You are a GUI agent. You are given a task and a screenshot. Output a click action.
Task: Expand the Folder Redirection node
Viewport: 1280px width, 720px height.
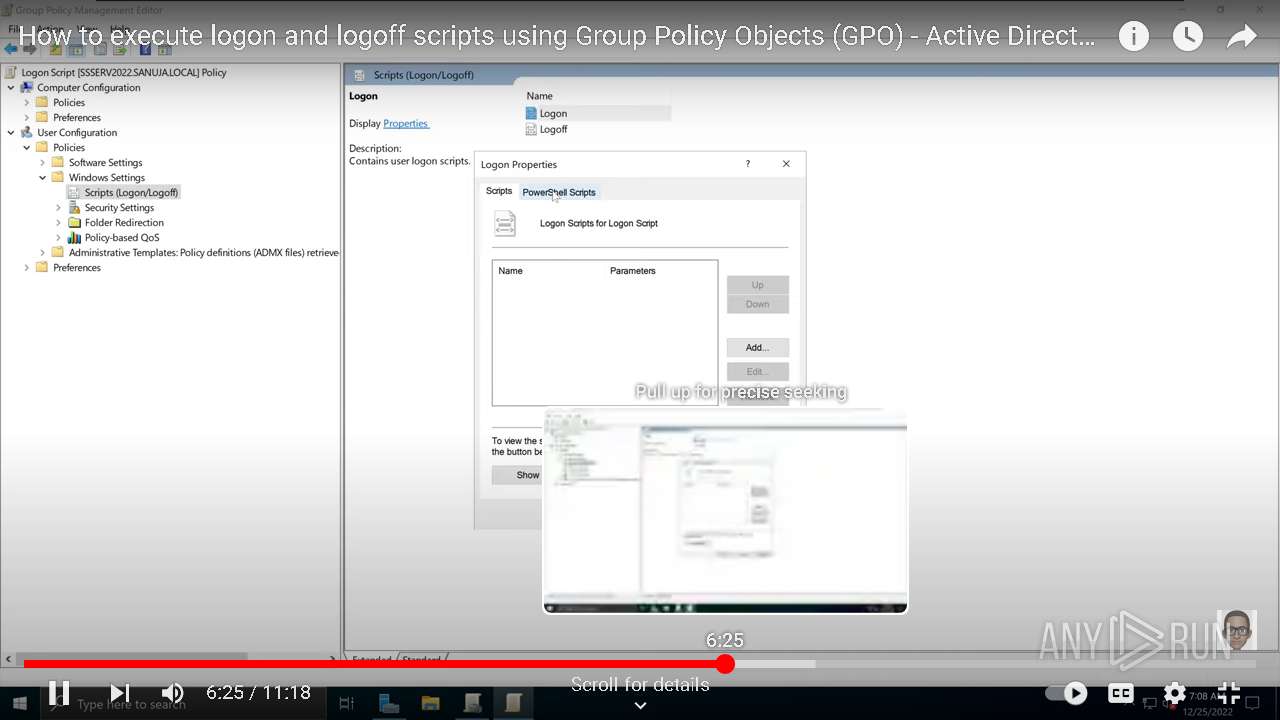click(59, 223)
